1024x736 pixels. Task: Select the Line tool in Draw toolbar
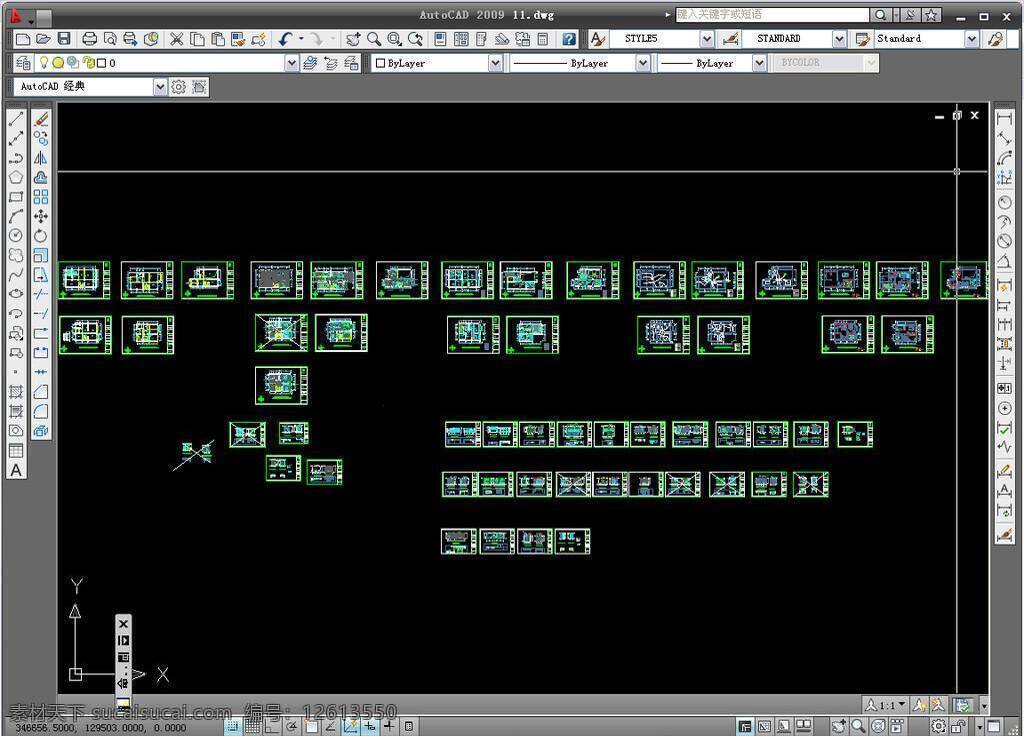[16, 119]
